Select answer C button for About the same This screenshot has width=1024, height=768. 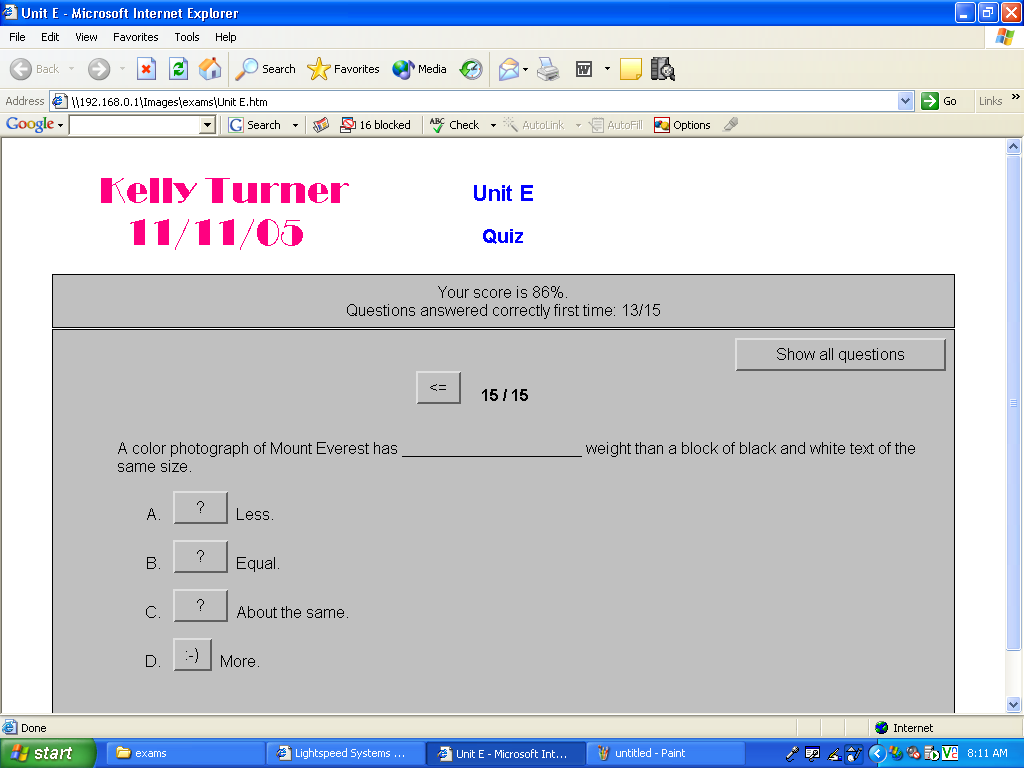[x=200, y=606]
